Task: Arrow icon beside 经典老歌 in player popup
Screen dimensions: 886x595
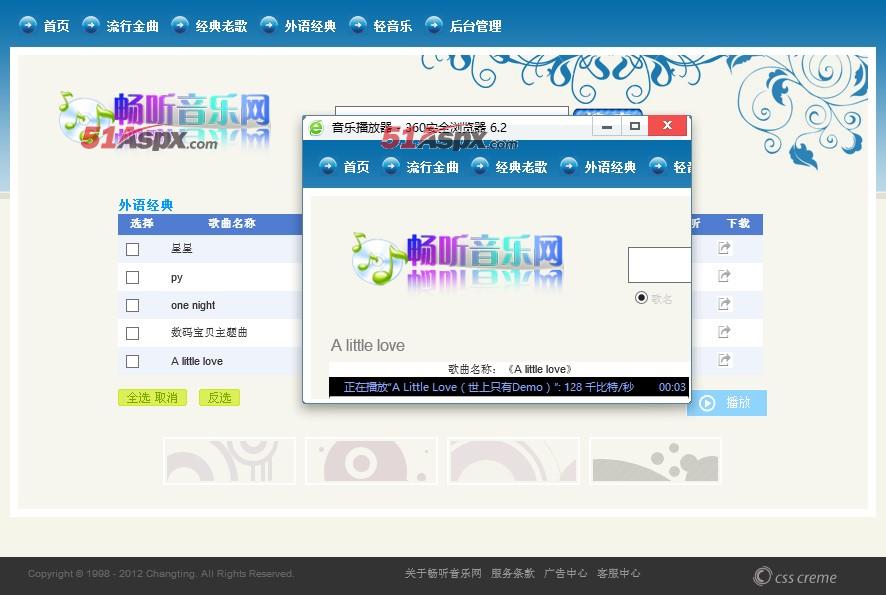Action: pyautogui.click(x=480, y=166)
